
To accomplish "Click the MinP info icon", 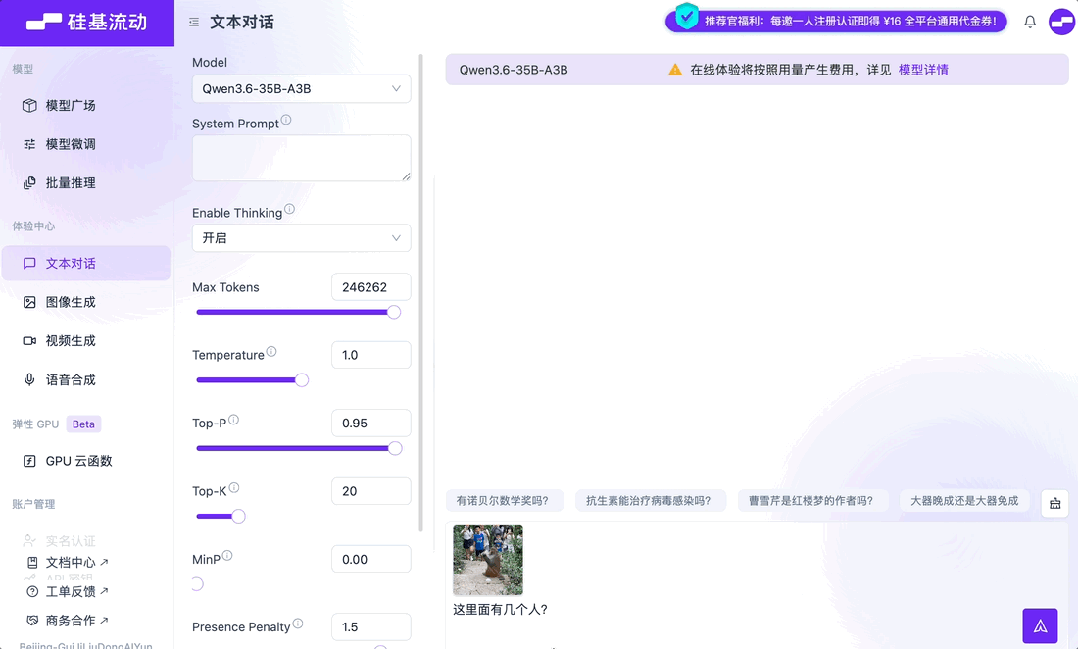I will tap(227, 556).
